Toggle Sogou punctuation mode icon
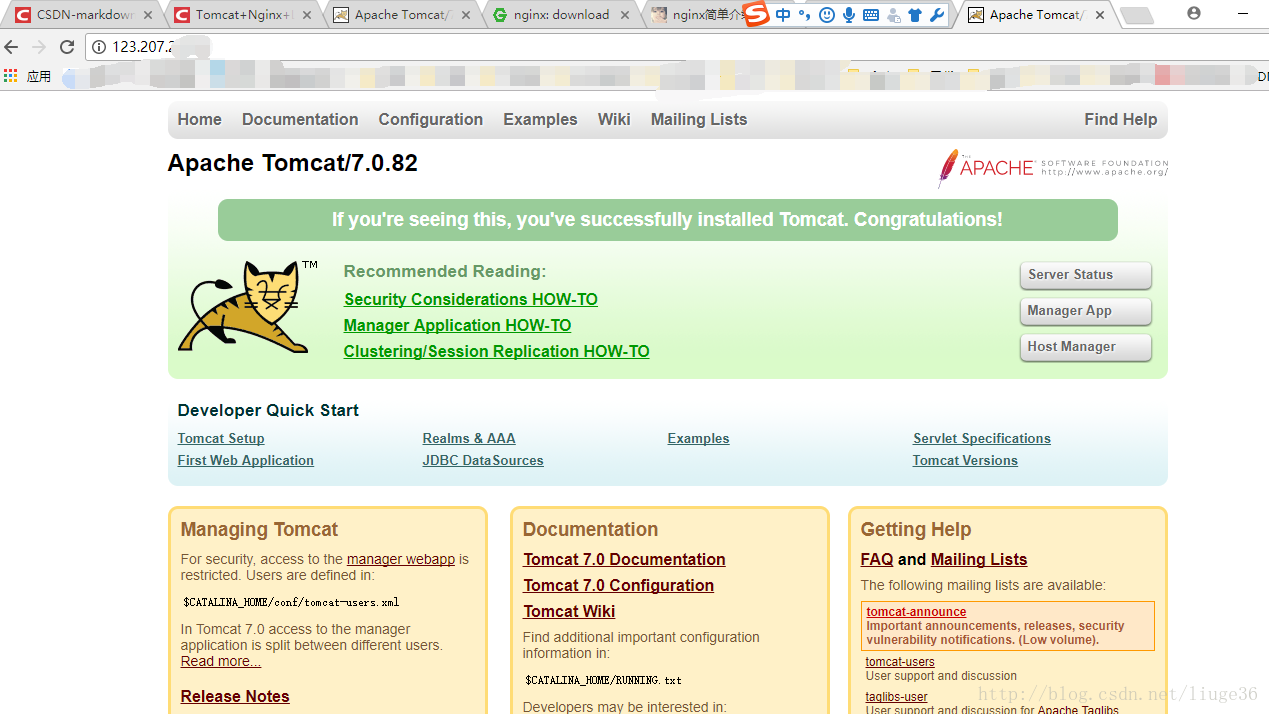The width and height of the screenshot is (1269, 714). (x=804, y=15)
